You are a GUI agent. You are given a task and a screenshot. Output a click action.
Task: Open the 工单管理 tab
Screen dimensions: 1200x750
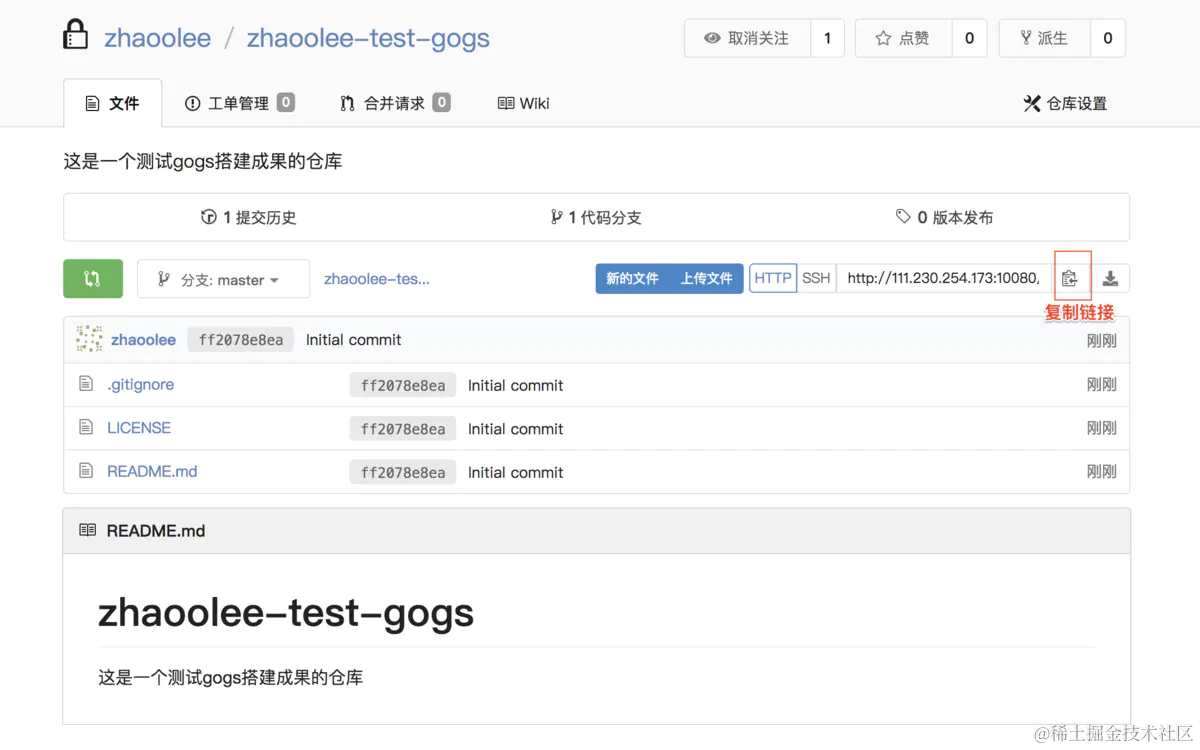pyautogui.click(x=239, y=103)
